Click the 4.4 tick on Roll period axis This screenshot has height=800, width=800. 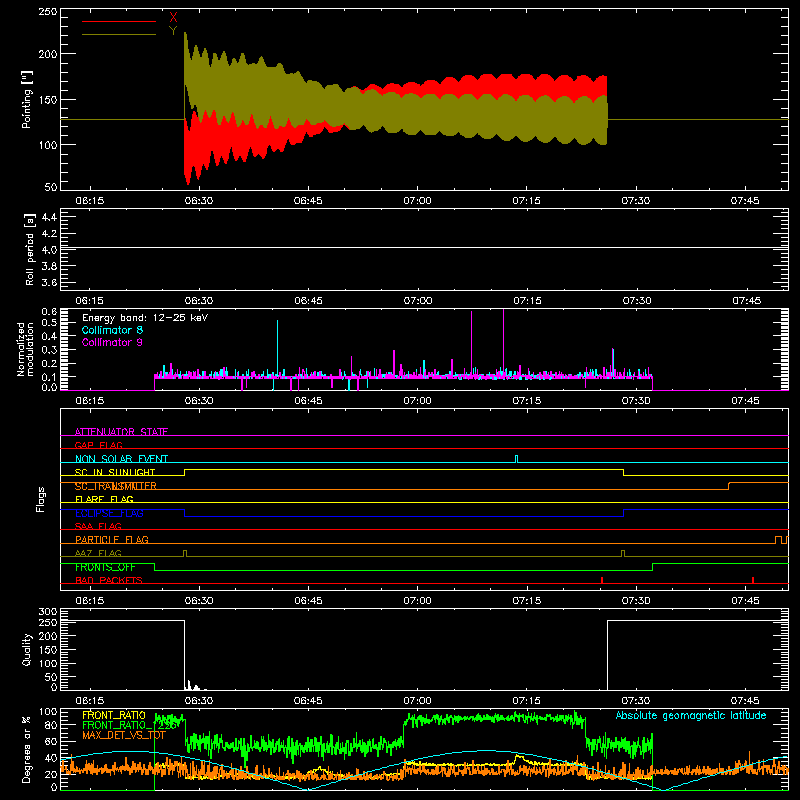click(49, 217)
